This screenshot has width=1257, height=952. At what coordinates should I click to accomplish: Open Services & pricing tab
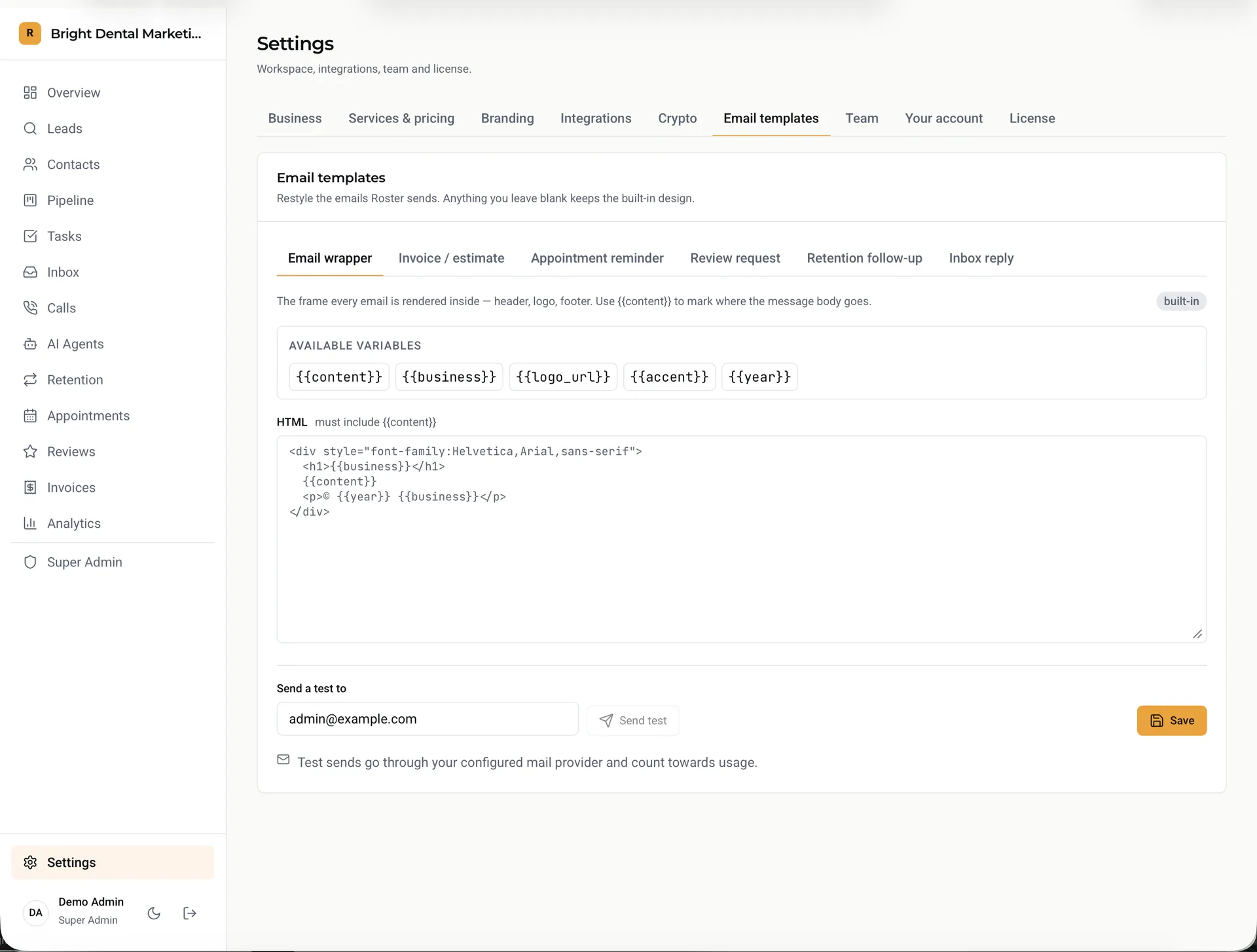401,119
